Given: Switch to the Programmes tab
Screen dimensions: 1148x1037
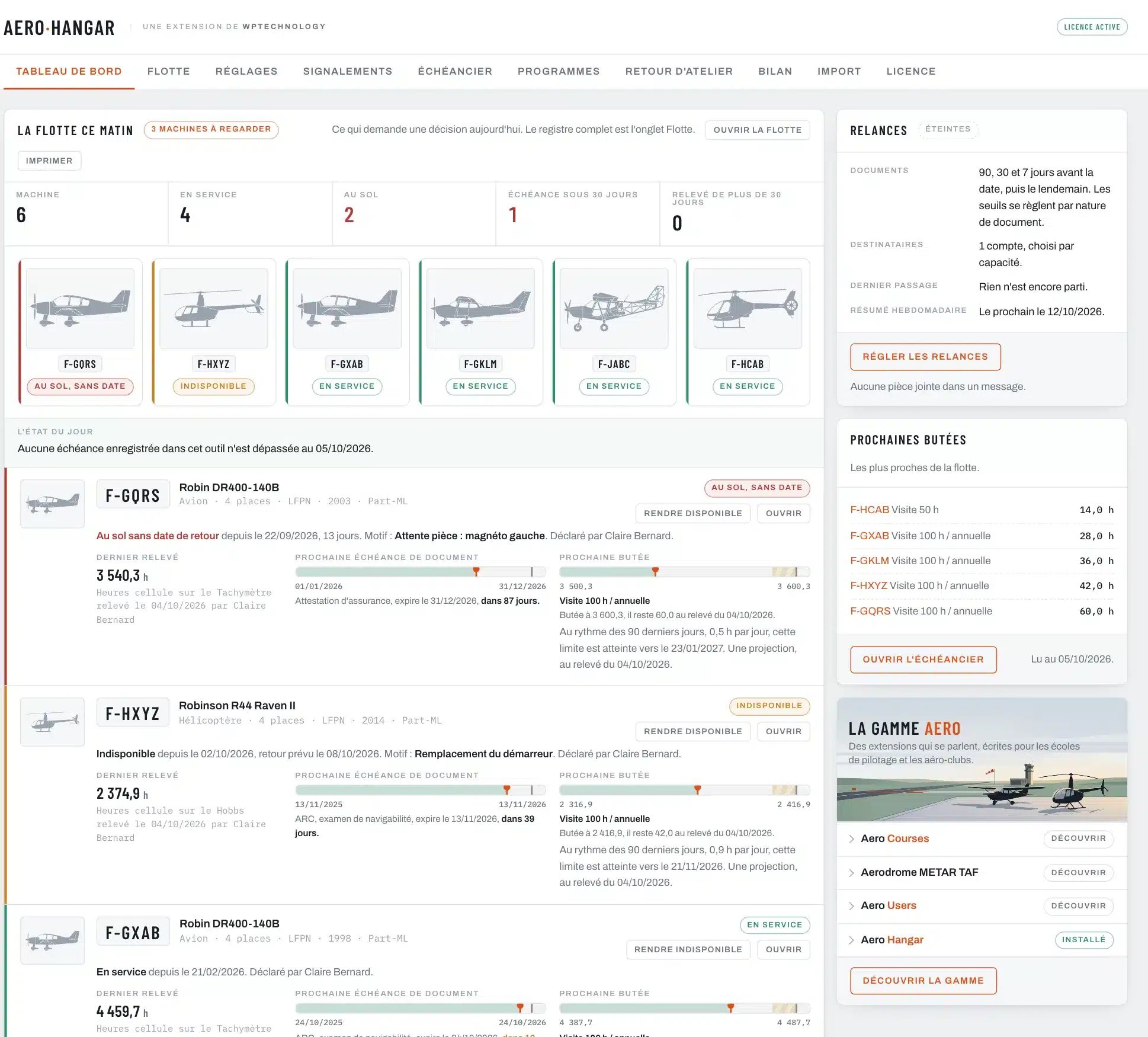Looking at the screenshot, I should coord(559,71).
